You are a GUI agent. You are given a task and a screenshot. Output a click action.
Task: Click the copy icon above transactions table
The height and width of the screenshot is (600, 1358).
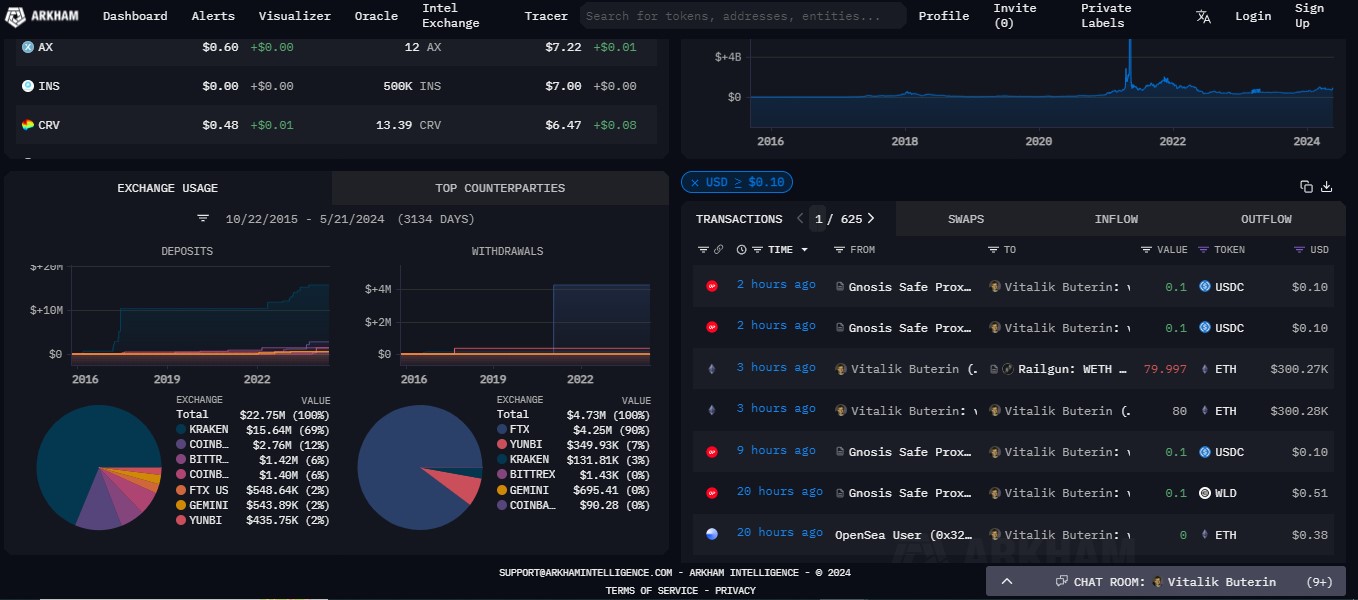(x=1306, y=186)
